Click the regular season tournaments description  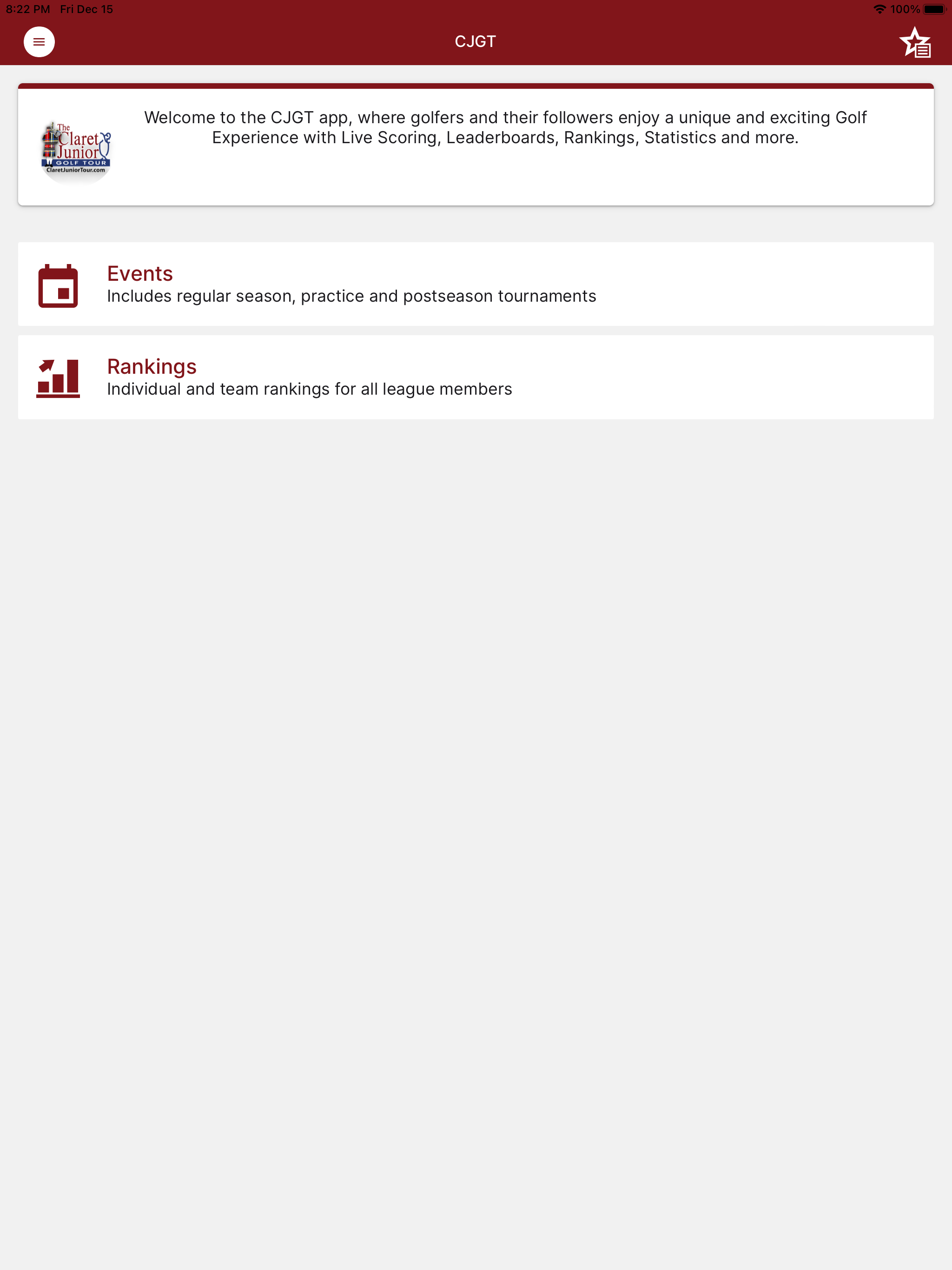[351, 296]
